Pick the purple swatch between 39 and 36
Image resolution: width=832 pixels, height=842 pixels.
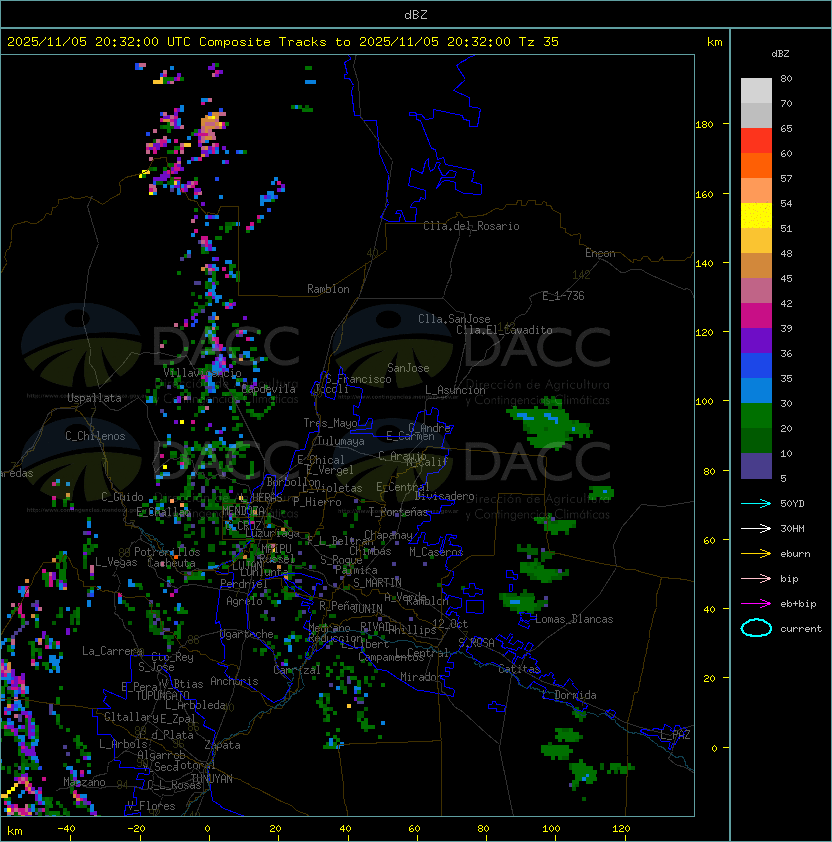click(756, 340)
